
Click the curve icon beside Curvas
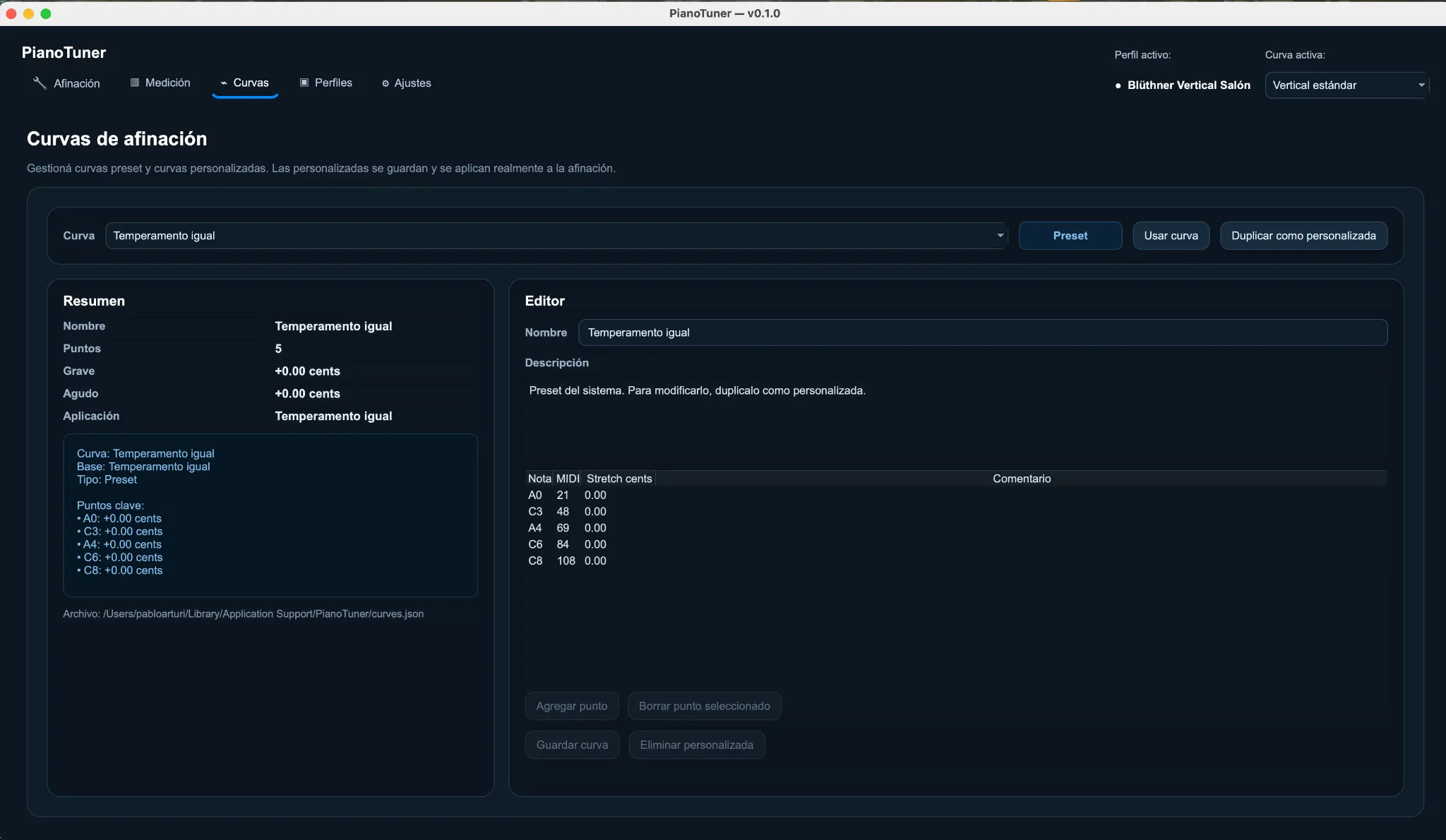224,83
